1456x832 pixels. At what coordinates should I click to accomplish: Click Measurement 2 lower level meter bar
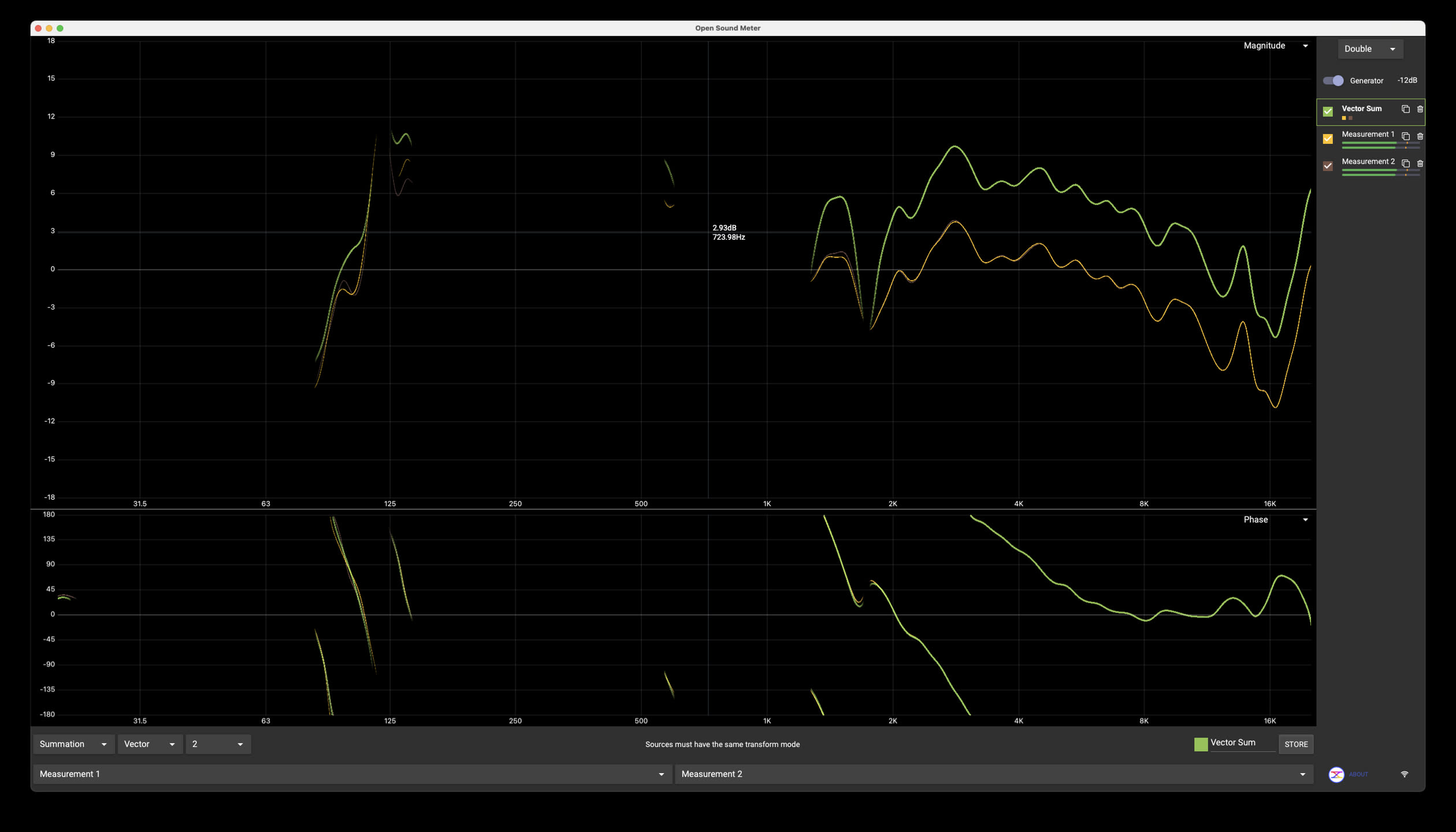pyautogui.click(x=1380, y=175)
